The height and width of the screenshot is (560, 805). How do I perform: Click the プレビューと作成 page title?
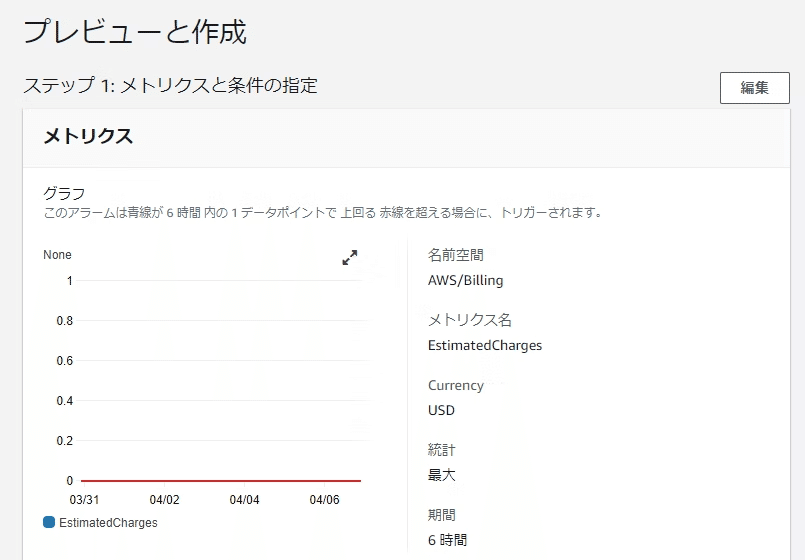tap(136, 32)
